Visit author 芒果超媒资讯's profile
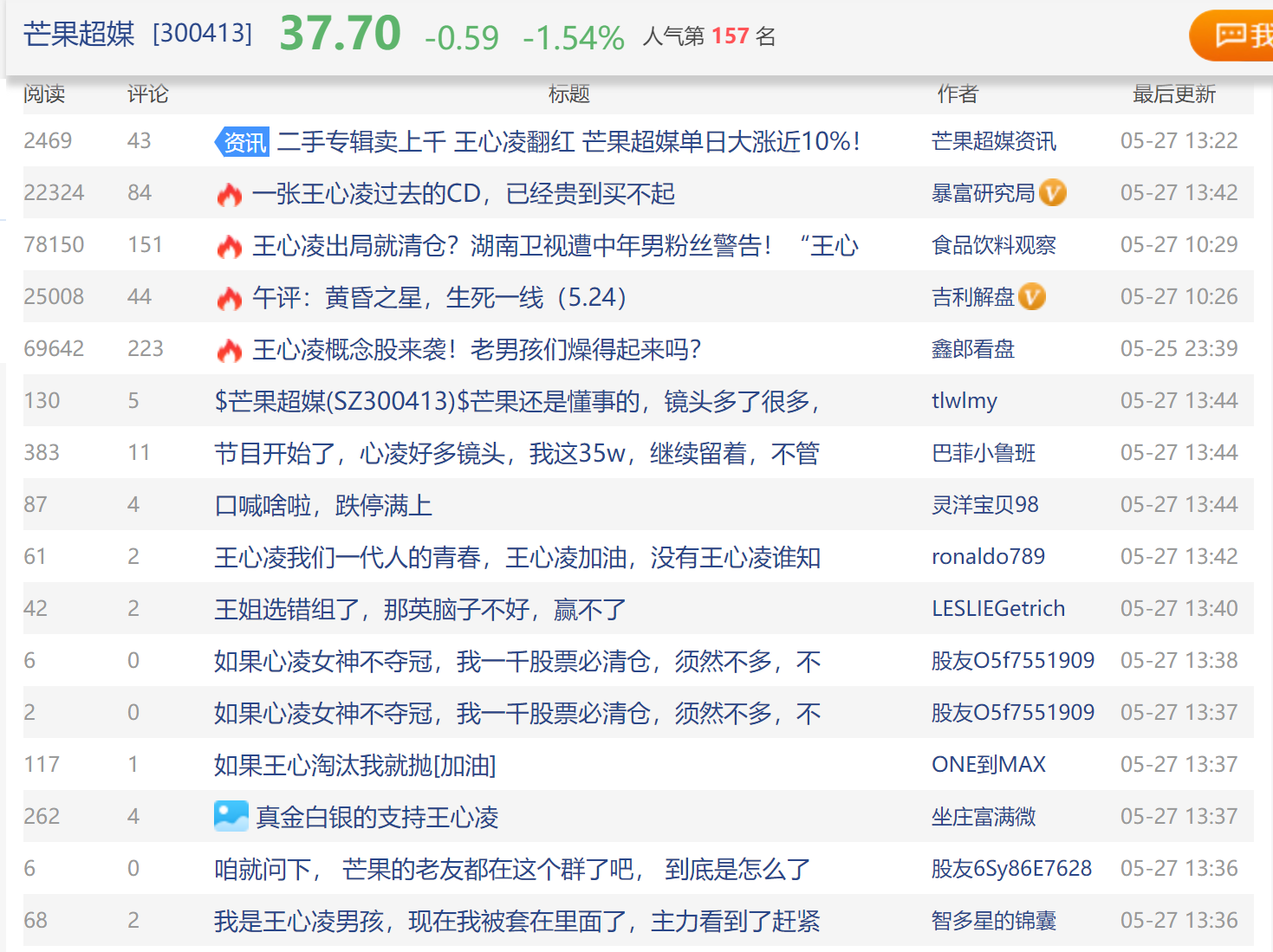The image size is (1273, 952). pos(994,141)
